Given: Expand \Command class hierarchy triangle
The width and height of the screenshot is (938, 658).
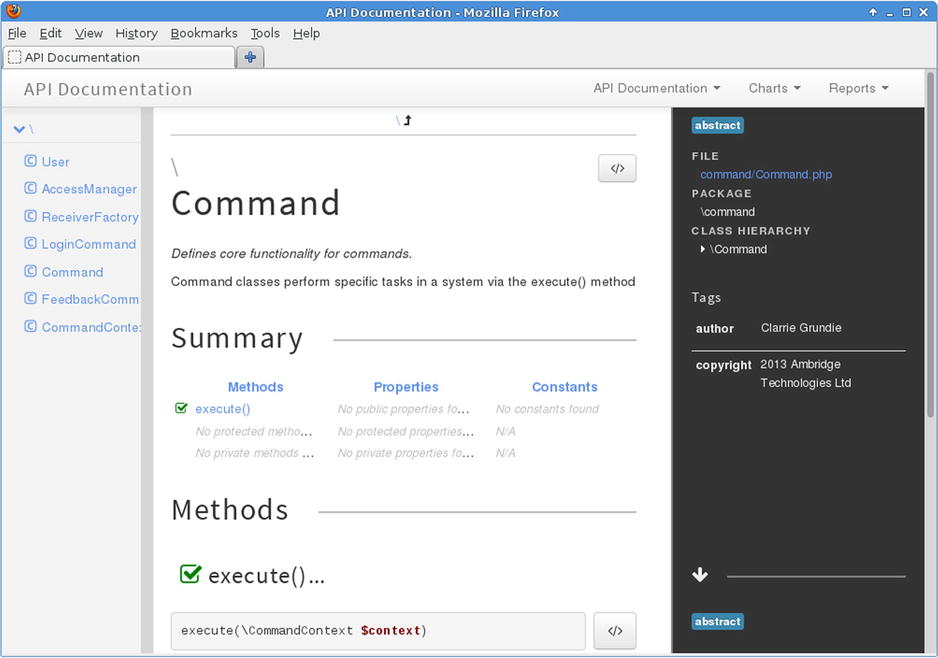Looking at the screenshot, I should tap(702, 249).
